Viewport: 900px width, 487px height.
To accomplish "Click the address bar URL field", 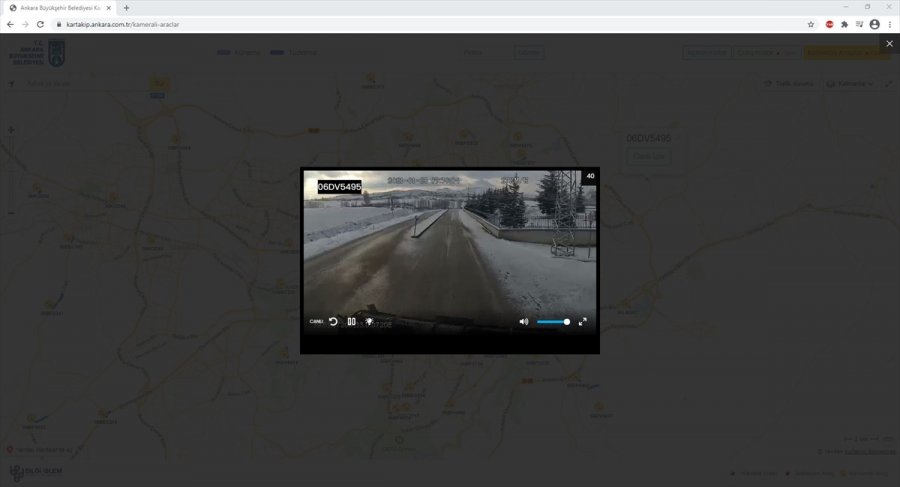I will click(x=400, y=24).
